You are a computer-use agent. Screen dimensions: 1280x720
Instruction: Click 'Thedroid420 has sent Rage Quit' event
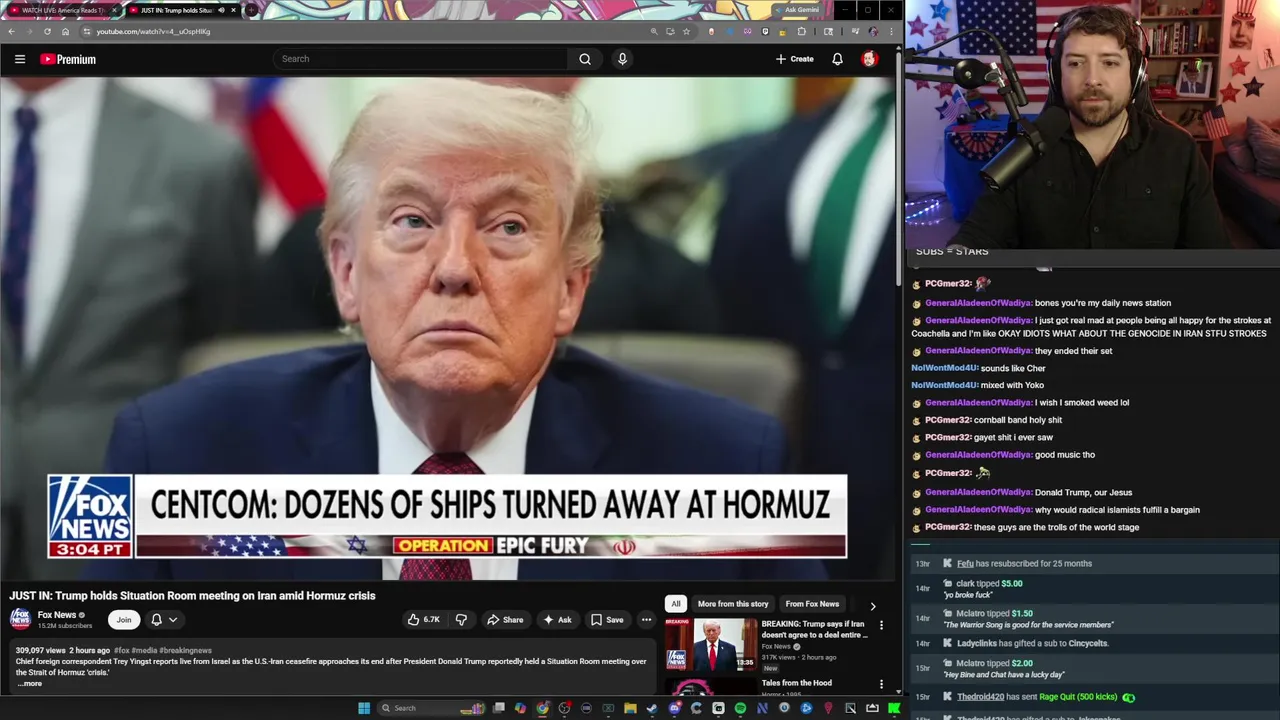click(1037, 697)
